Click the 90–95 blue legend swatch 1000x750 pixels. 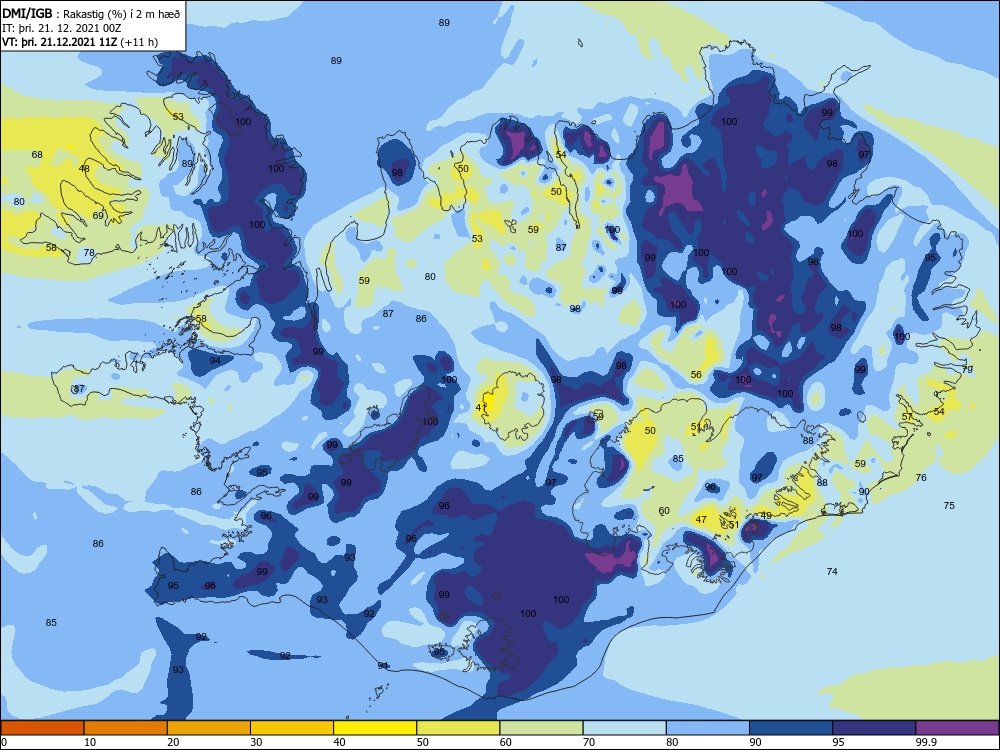[x=791, y=728]
